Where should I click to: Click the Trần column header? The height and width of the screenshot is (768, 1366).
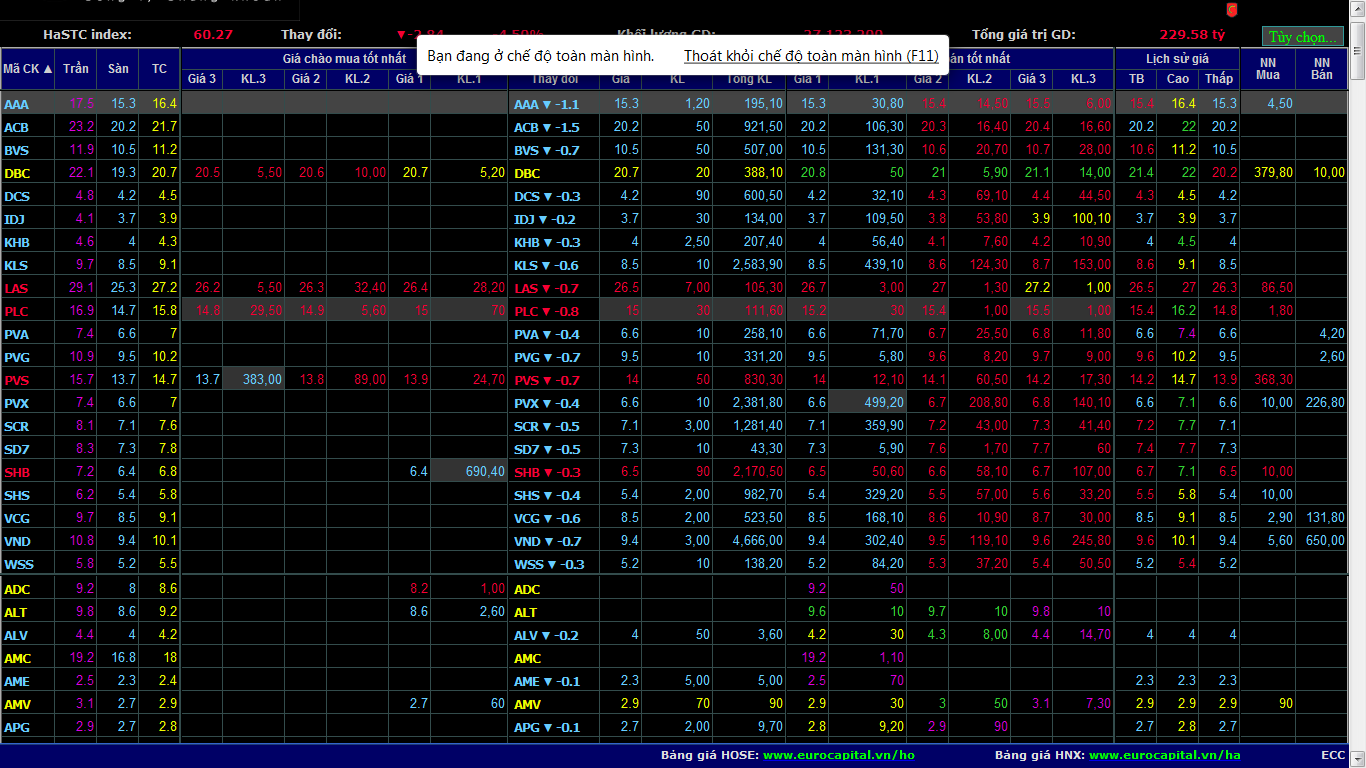pos(76,69)
